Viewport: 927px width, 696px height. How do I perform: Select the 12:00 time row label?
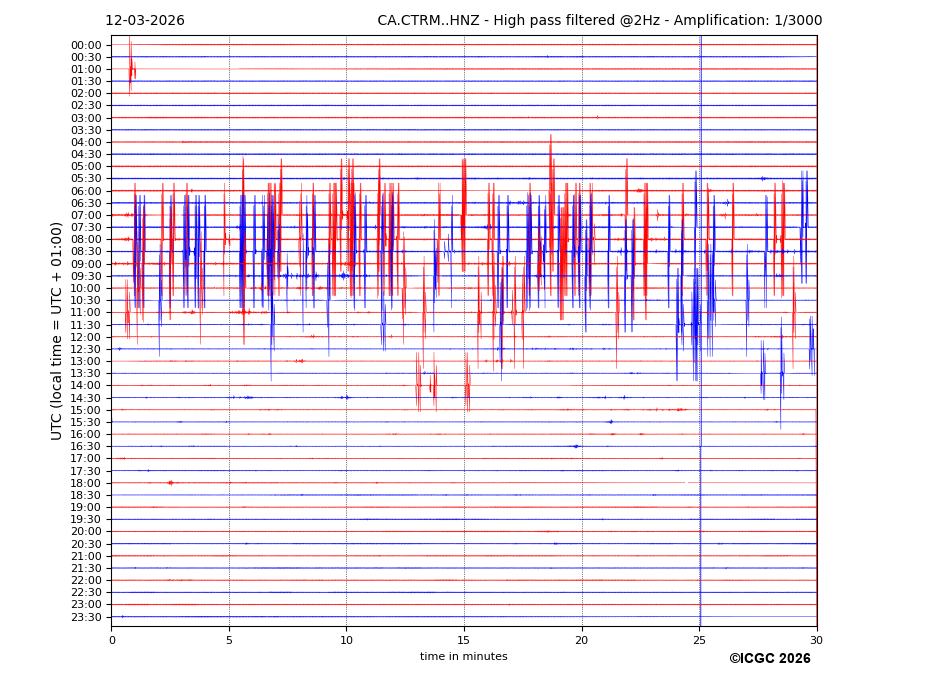pyautogui.click(x=86, y=337)
